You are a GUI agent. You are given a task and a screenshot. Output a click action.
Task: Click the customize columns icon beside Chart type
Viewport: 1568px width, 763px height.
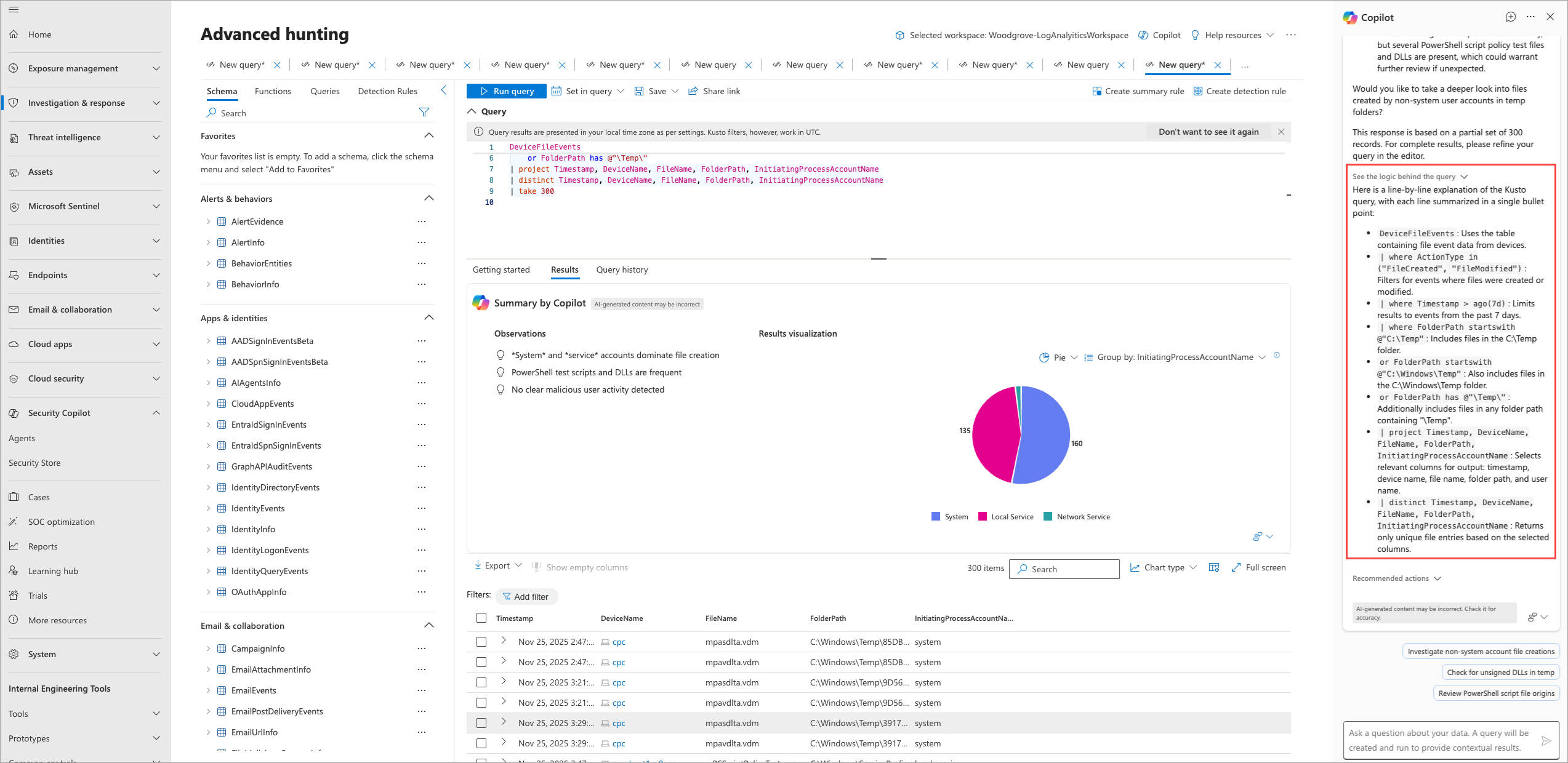point(1213,567)
